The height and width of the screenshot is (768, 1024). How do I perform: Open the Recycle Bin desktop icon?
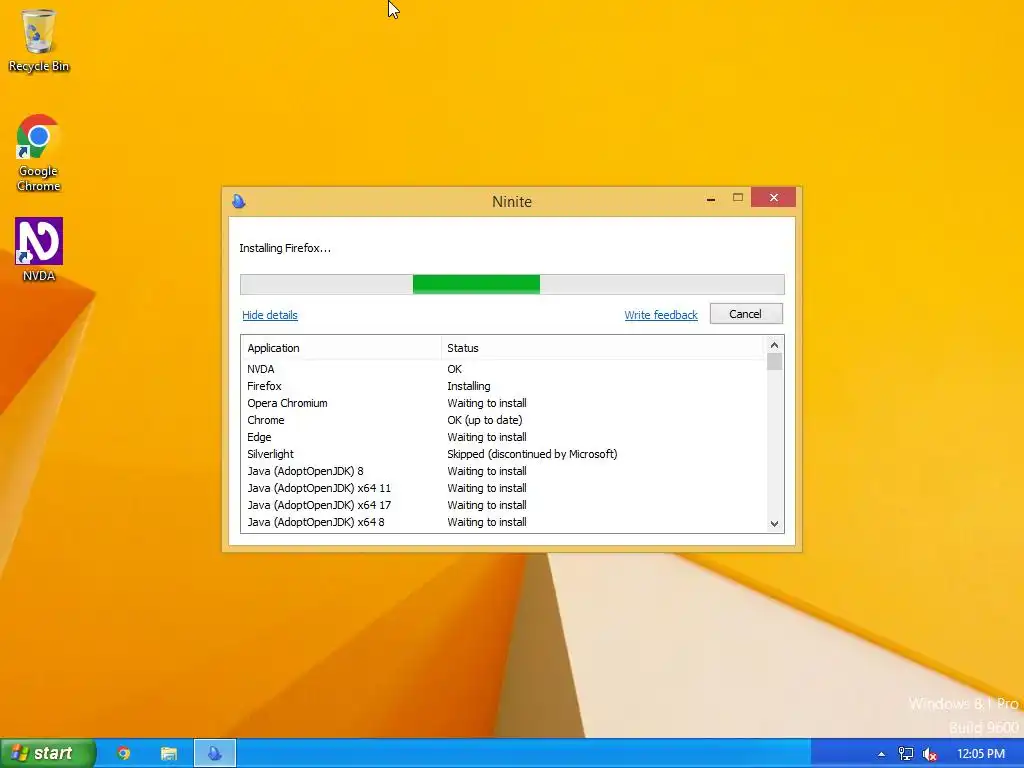tap(39, 41)
